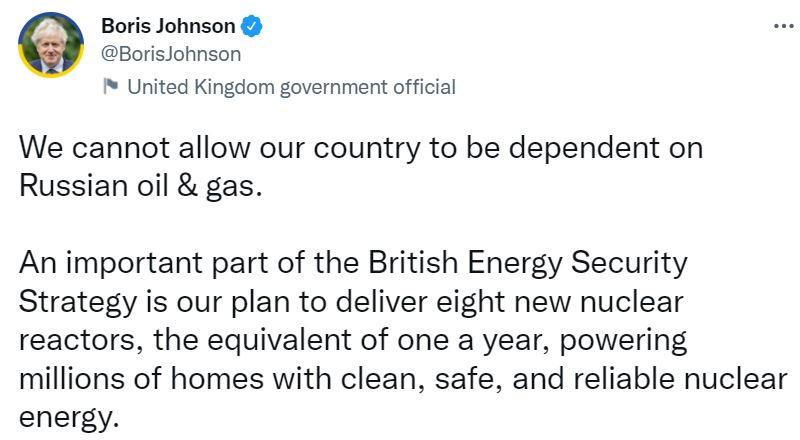Click the word 'reactors,' in the tweet
This screenshot has width=800, height=440.
[x=83, y=339]
